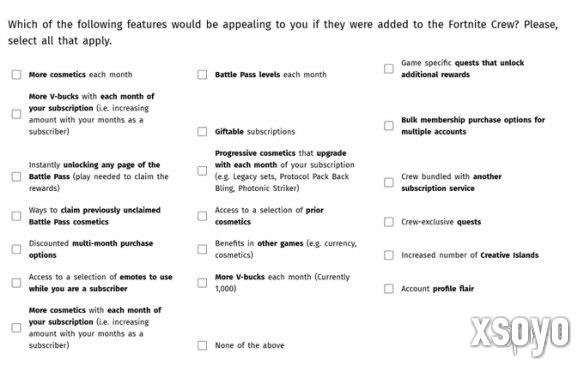
Task: Check Bulk membership purchase options checkbox
Action: (389, 126)
